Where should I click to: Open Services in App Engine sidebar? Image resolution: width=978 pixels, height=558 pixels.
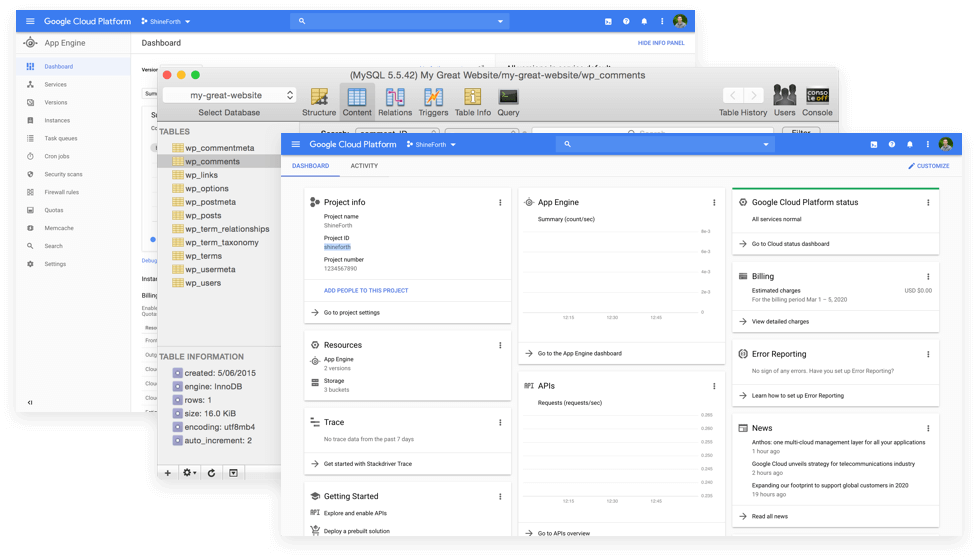(56, 84)
